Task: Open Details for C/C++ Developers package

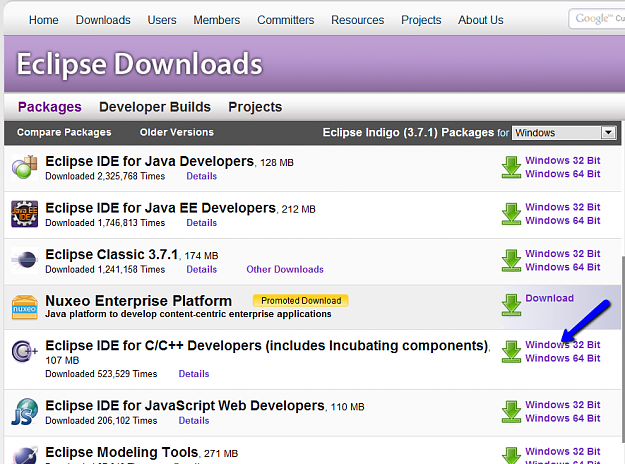Action: click(194, 374)
